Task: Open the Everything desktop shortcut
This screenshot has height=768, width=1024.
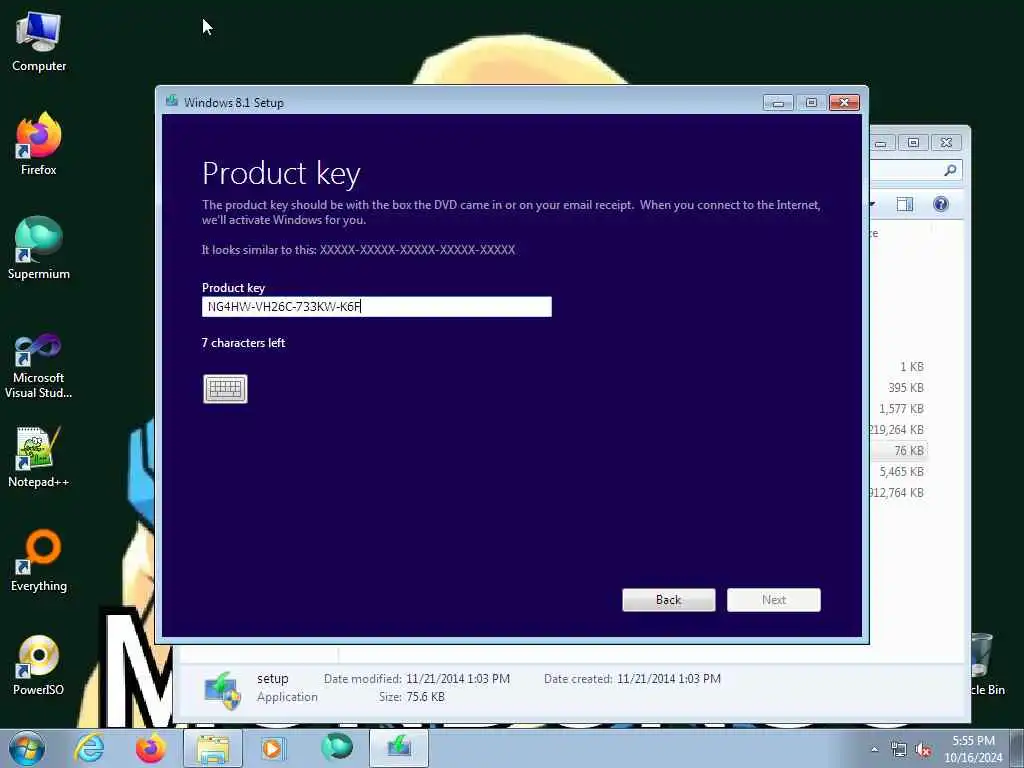Action: point(39,560)
